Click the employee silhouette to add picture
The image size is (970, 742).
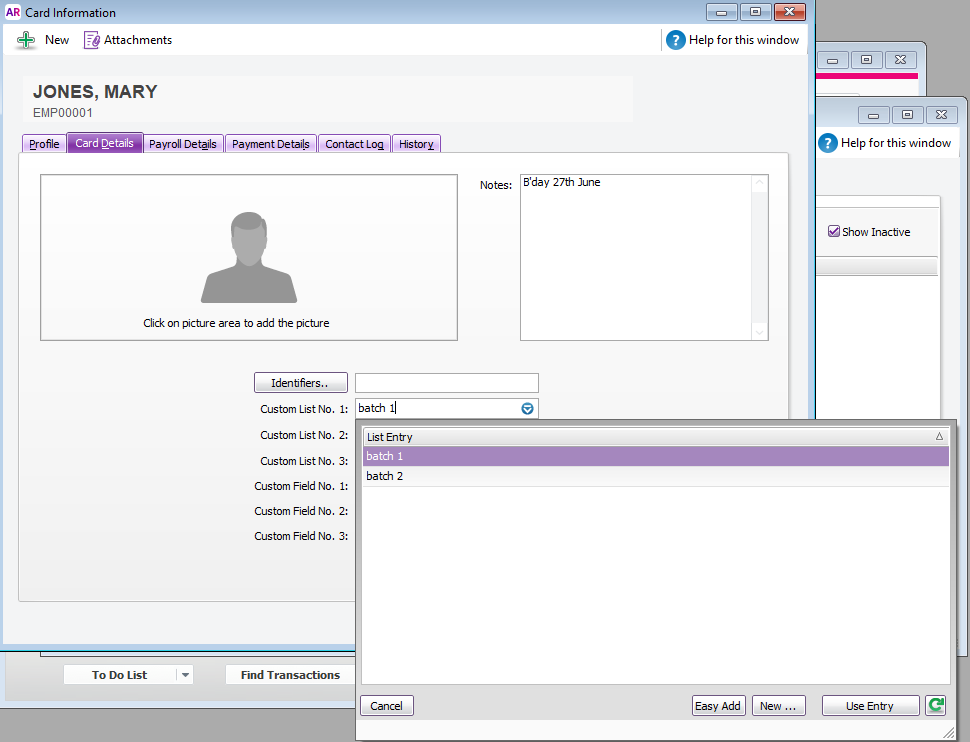[x=249, y=257]
